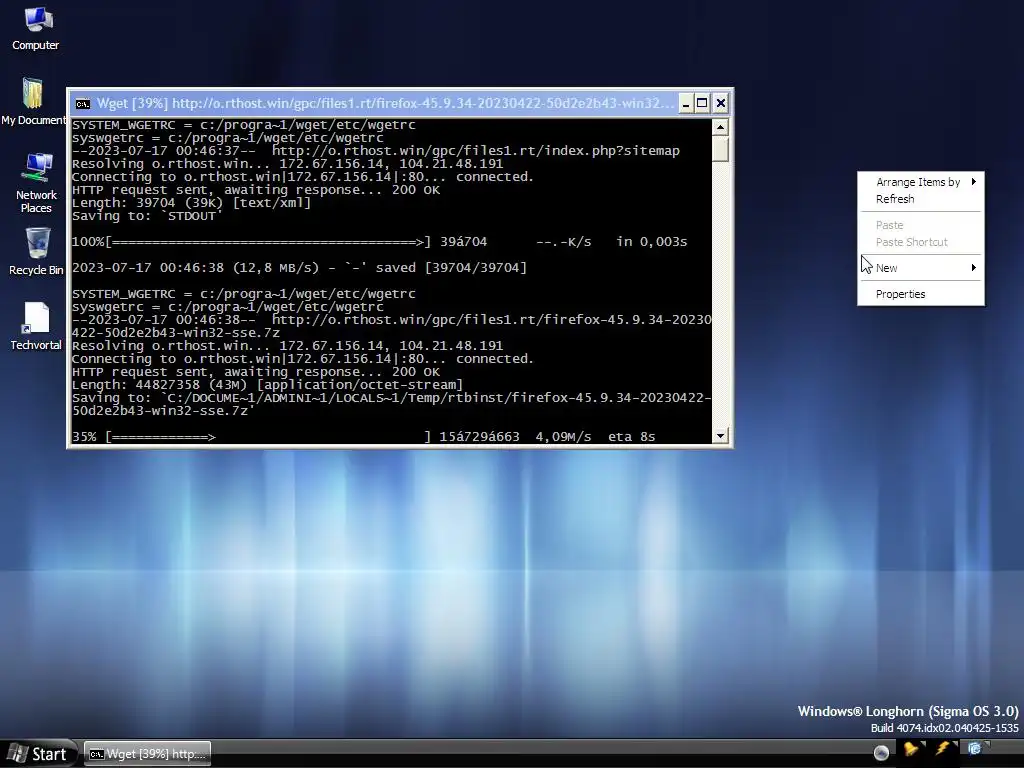The width and height of the screenshot is (1024, 768).
Task: Click the Wget window title bar text
Action: [x=385, y=104]
